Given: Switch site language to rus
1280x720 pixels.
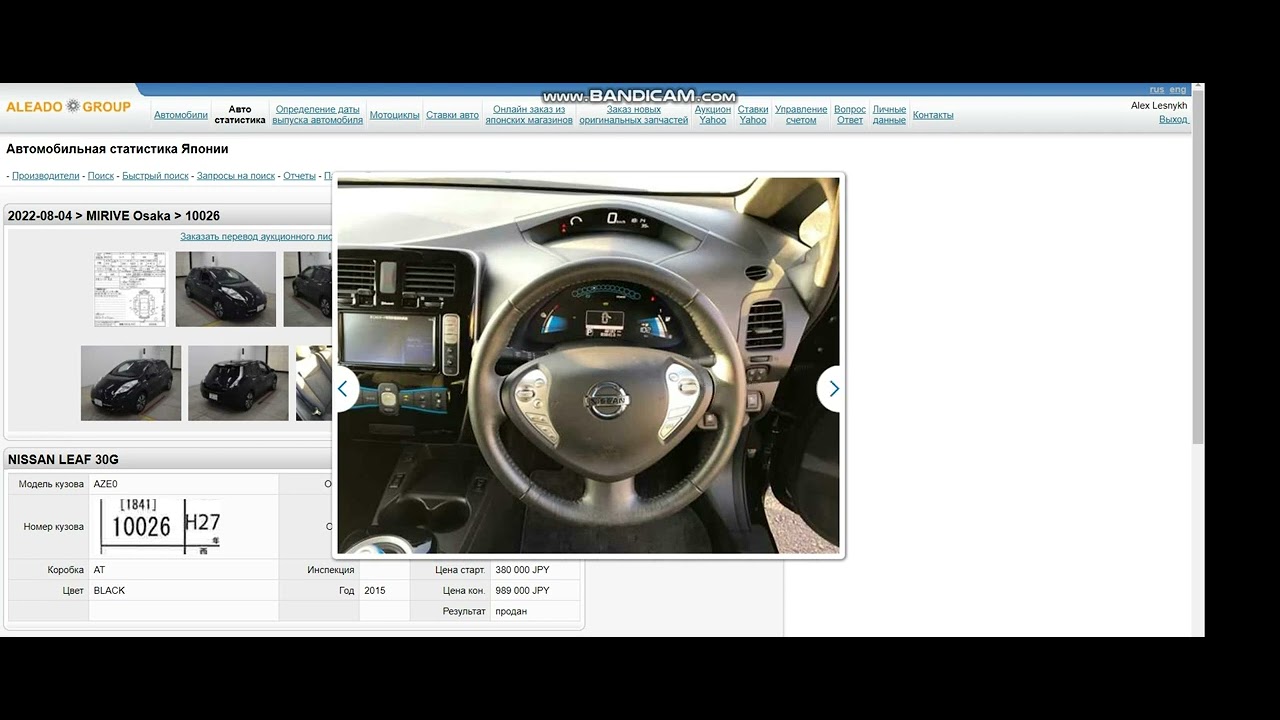Looking at the screenshot, I should tap(1157, 90).
